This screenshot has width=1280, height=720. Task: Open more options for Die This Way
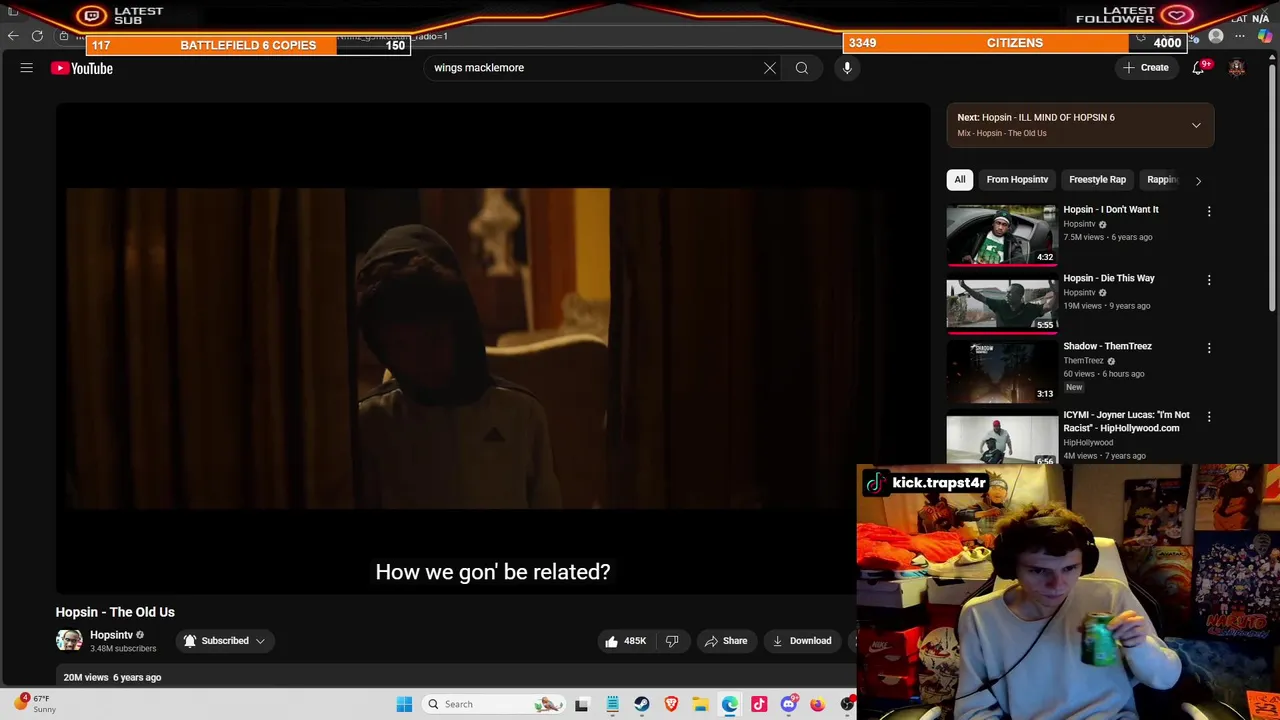[1209, 280]
